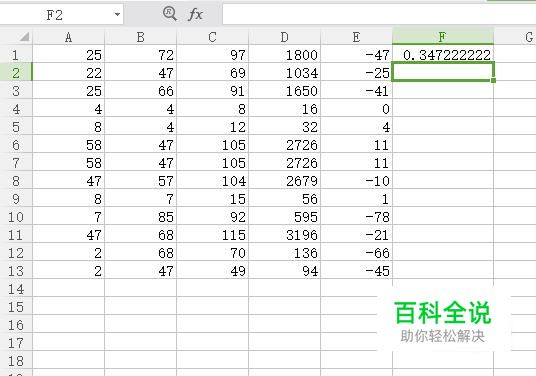Click cell C3 with value 91
This screenshot has width=536, height=376.
213,91
